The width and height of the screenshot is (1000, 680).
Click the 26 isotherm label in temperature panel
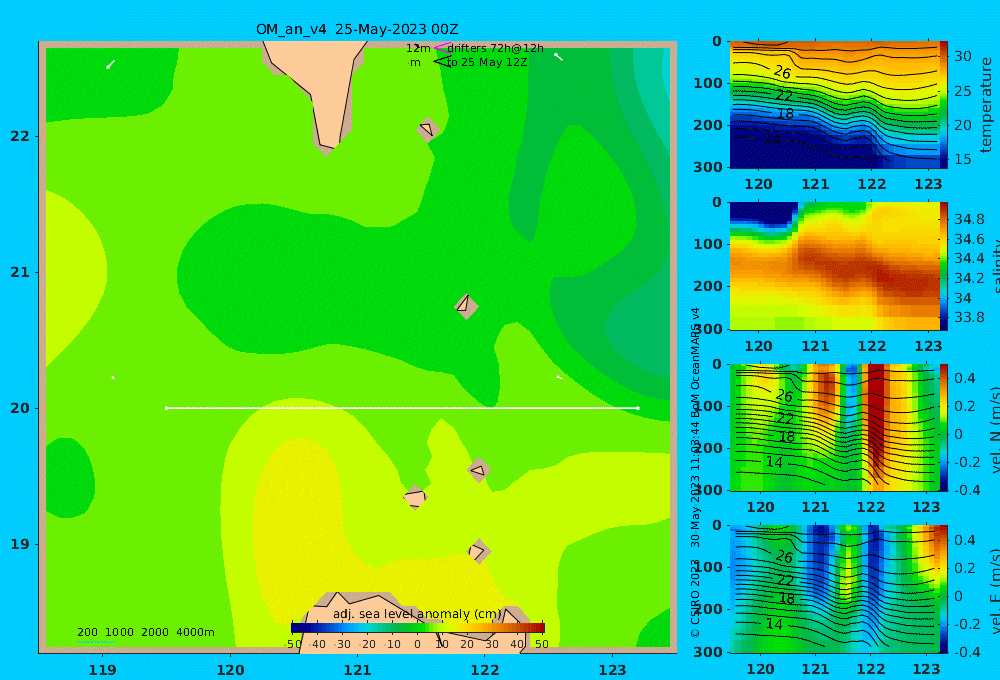[782, 73]
